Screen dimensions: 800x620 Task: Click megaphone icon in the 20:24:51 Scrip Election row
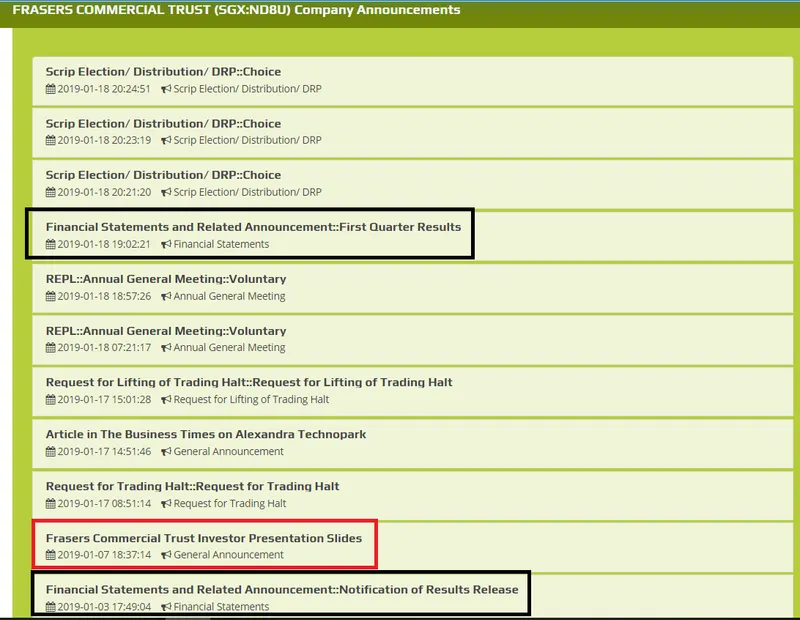pyautogui.click(x=166, y=89)
